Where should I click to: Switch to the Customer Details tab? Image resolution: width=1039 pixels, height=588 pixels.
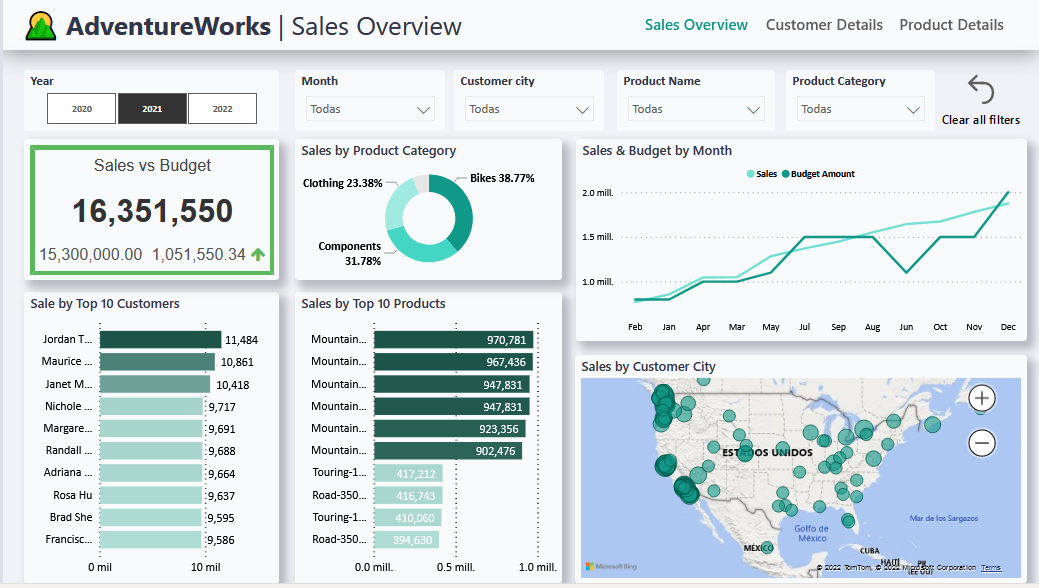click(x=824, y=25)
